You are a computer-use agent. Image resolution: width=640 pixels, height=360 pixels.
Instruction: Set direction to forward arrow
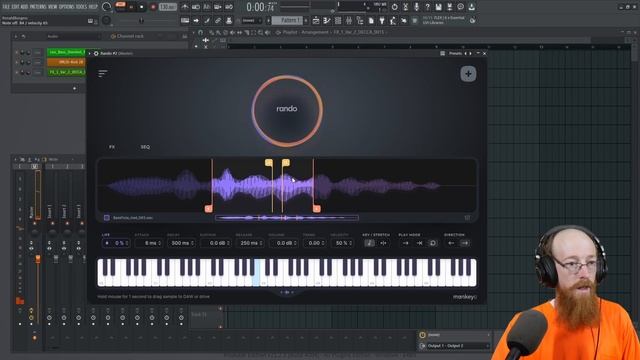(x=465, y=243)
